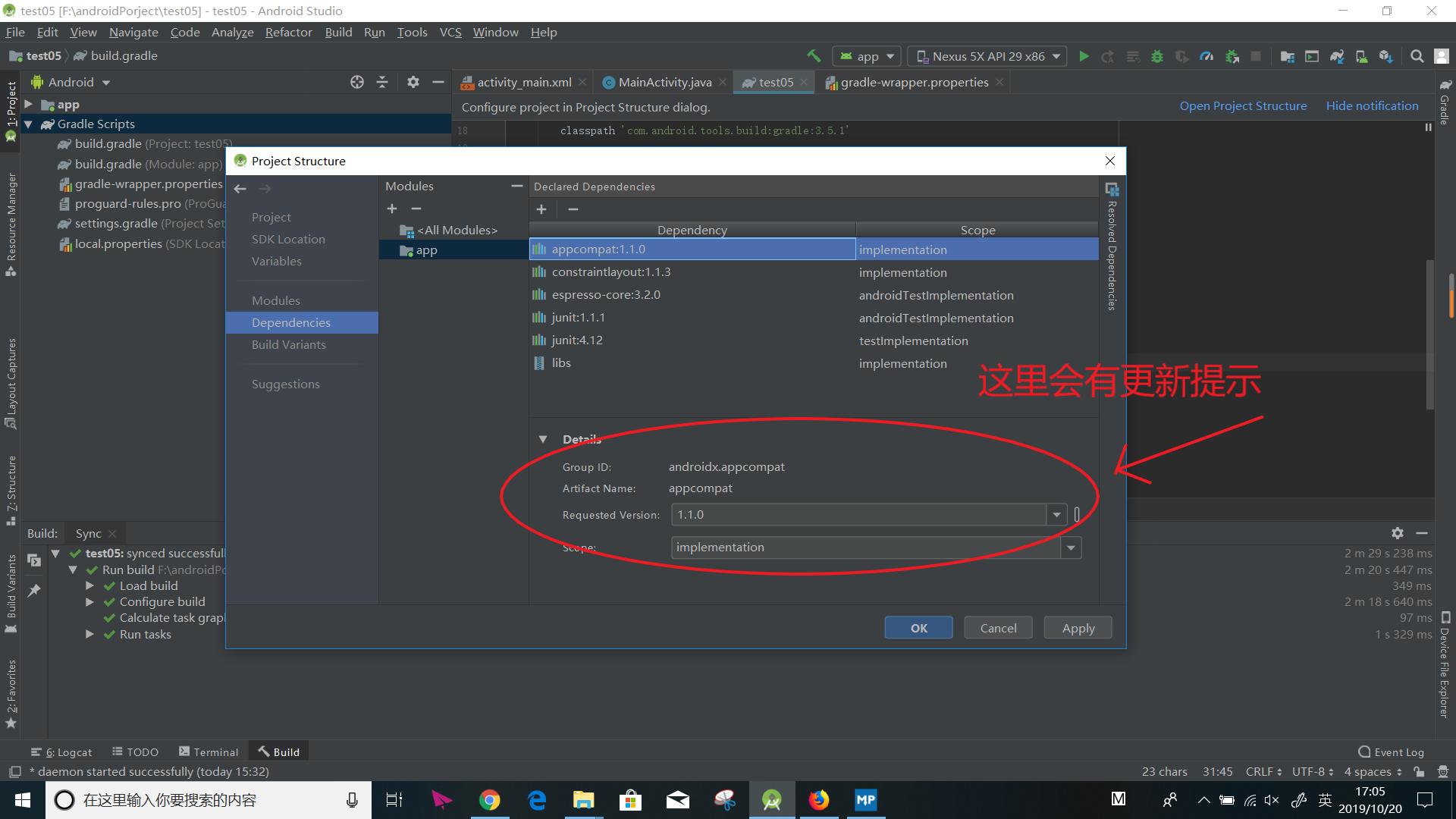Collapse the Details section triangle
The width and height of the screenshot is (1456, 819).
pyautogui.click(x=543, y=439)
